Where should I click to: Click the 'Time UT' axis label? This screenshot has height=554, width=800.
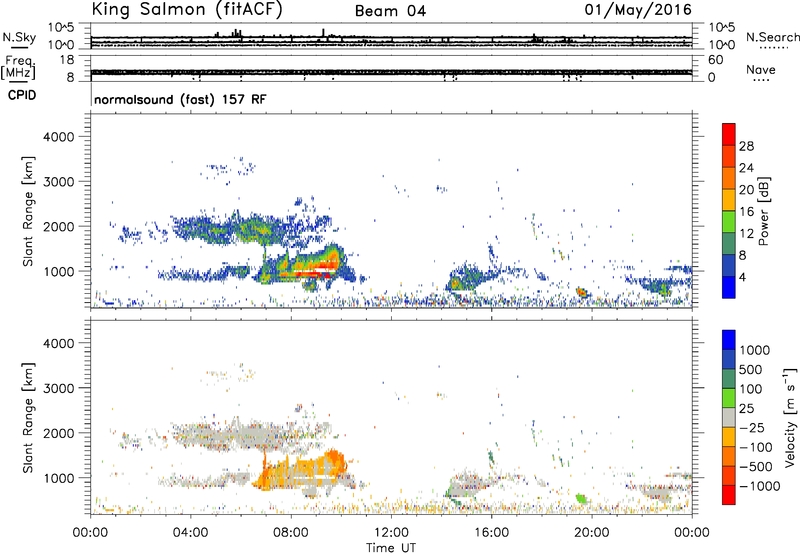[391, 548]
